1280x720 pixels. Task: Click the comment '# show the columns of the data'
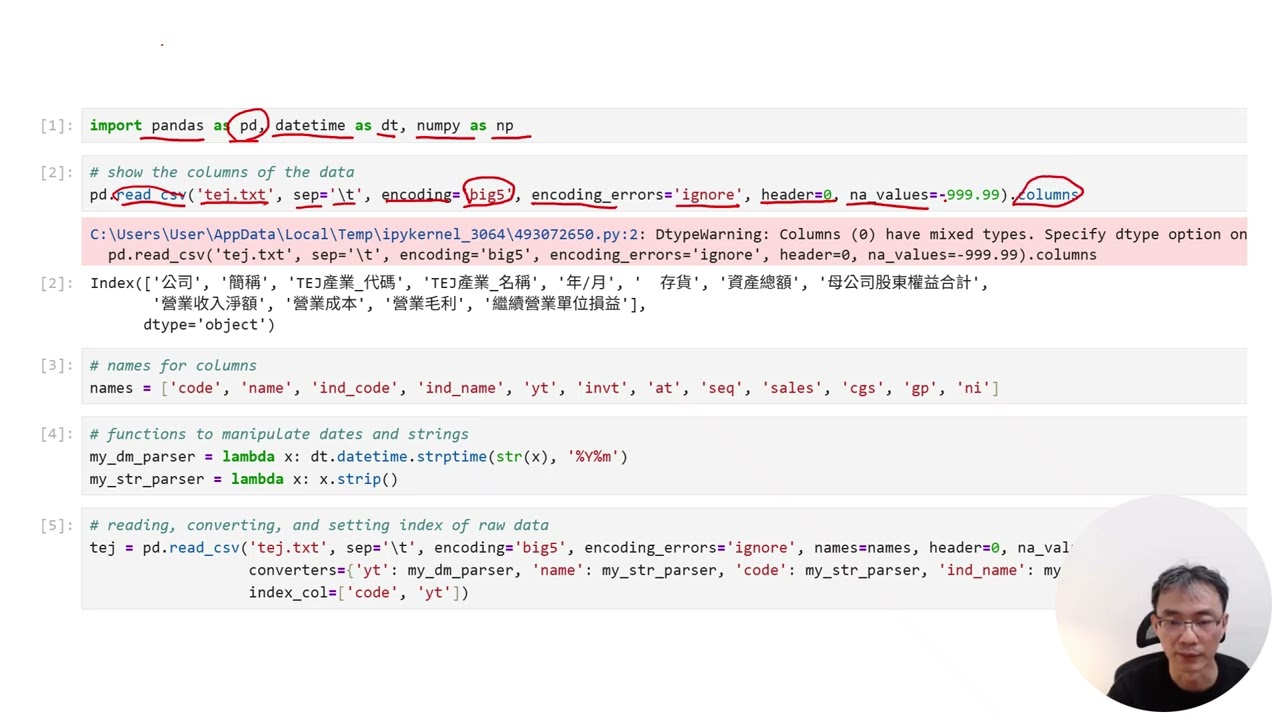pos(221,172)
